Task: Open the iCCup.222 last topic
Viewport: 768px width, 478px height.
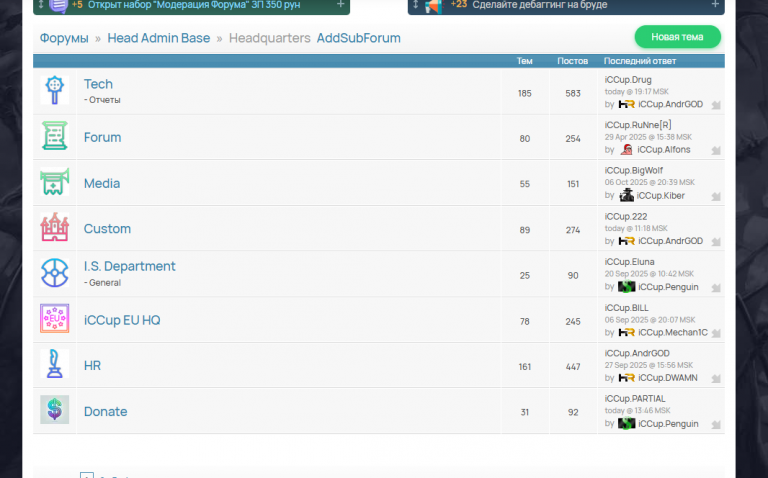Action: click(625, 216)
